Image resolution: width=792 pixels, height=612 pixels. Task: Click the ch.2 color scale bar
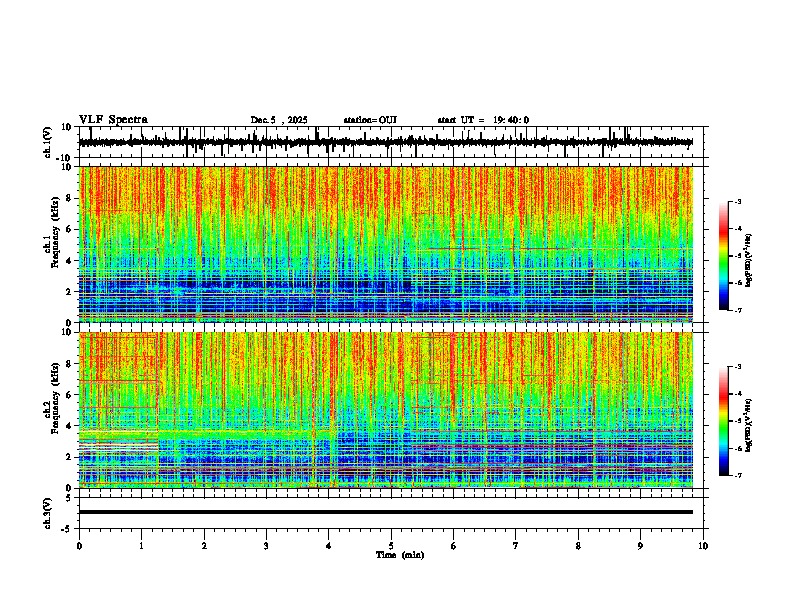tap(723, 421)
